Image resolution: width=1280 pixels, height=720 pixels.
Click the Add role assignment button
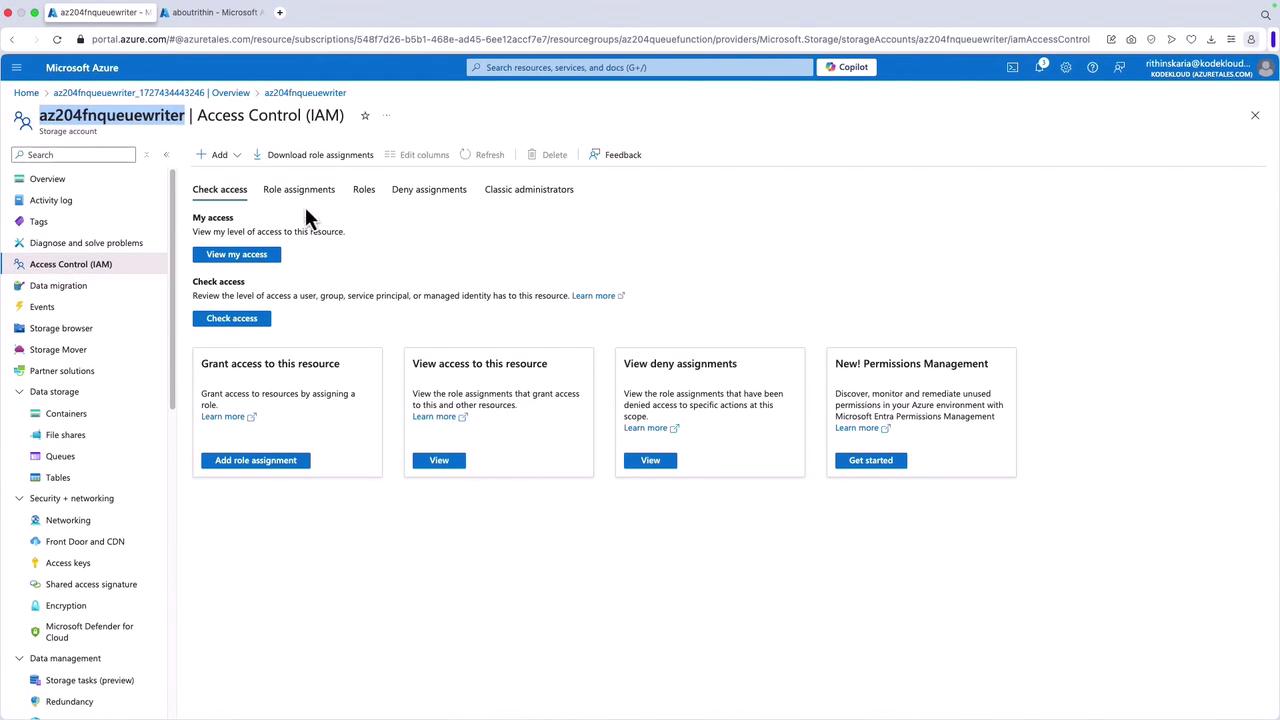click(x=256, y=460)
